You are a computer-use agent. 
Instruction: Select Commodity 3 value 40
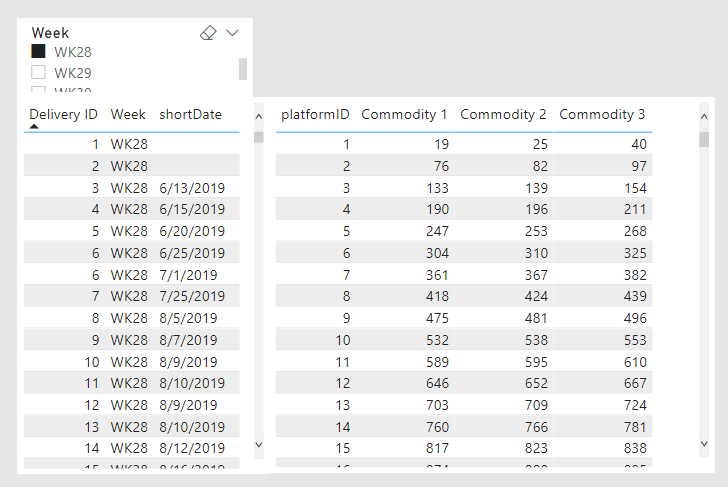click(x=639, y=144)
